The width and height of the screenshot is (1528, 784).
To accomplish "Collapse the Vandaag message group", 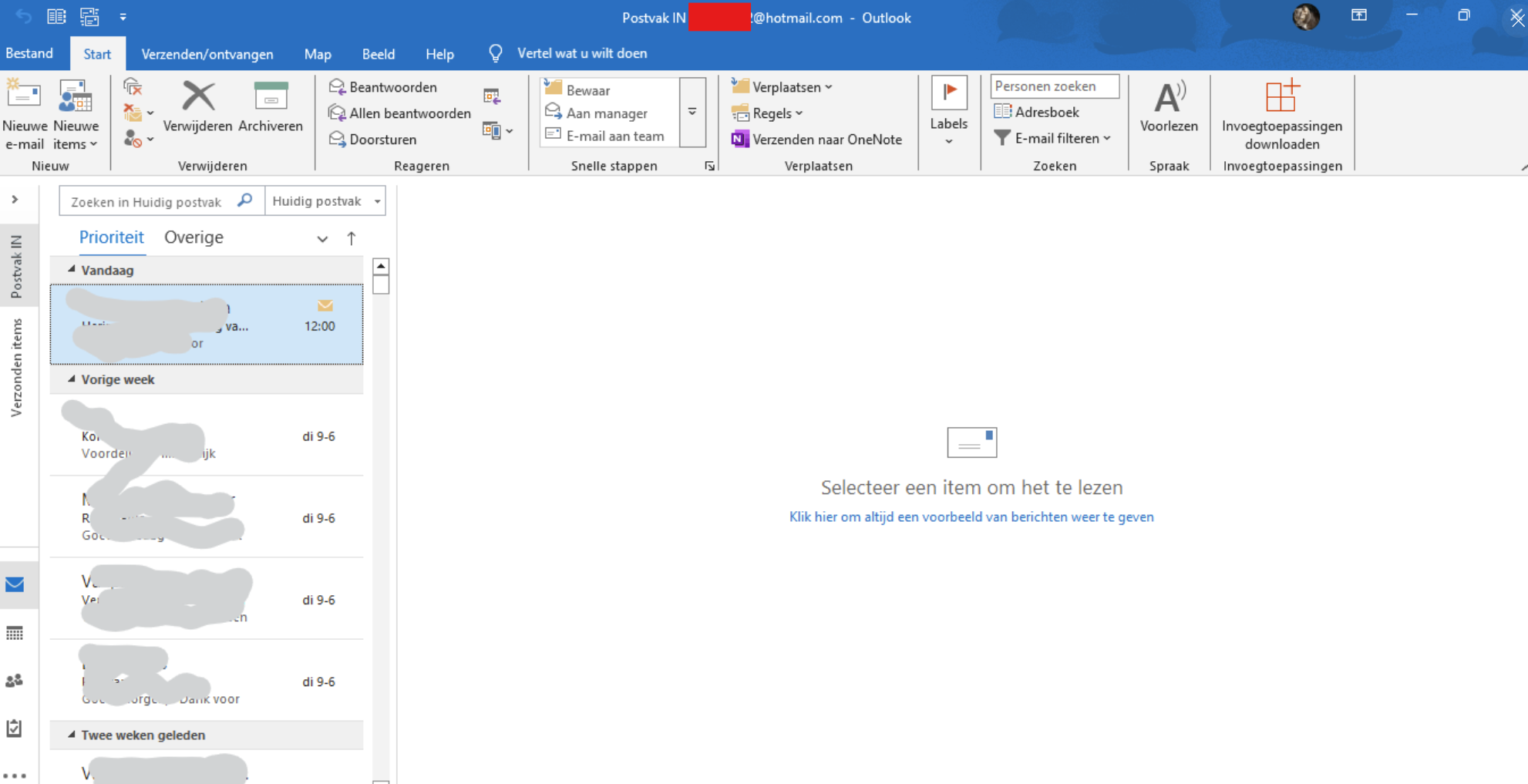I will coord(72,270).
